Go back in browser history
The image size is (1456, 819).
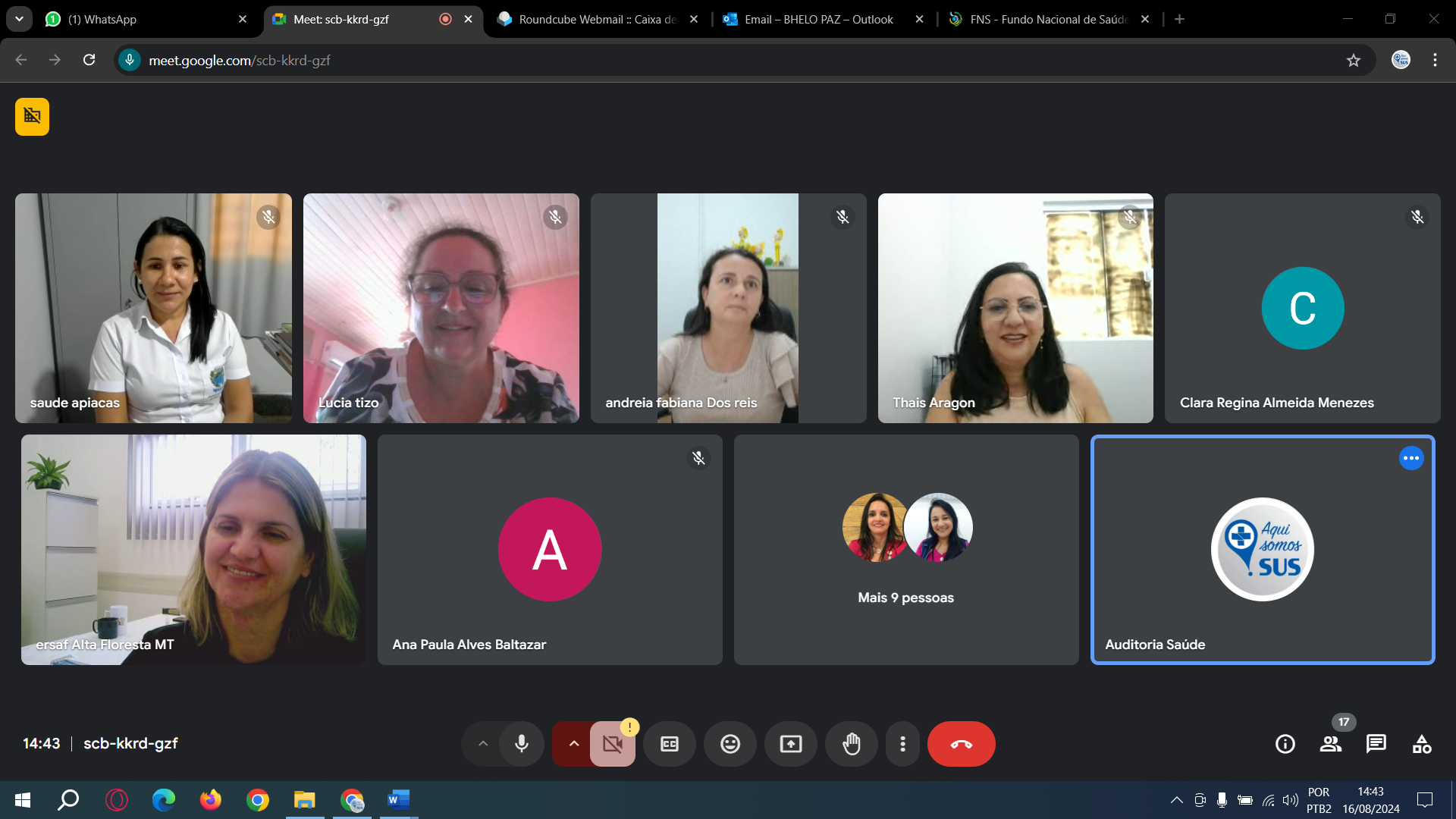[21, 60]
